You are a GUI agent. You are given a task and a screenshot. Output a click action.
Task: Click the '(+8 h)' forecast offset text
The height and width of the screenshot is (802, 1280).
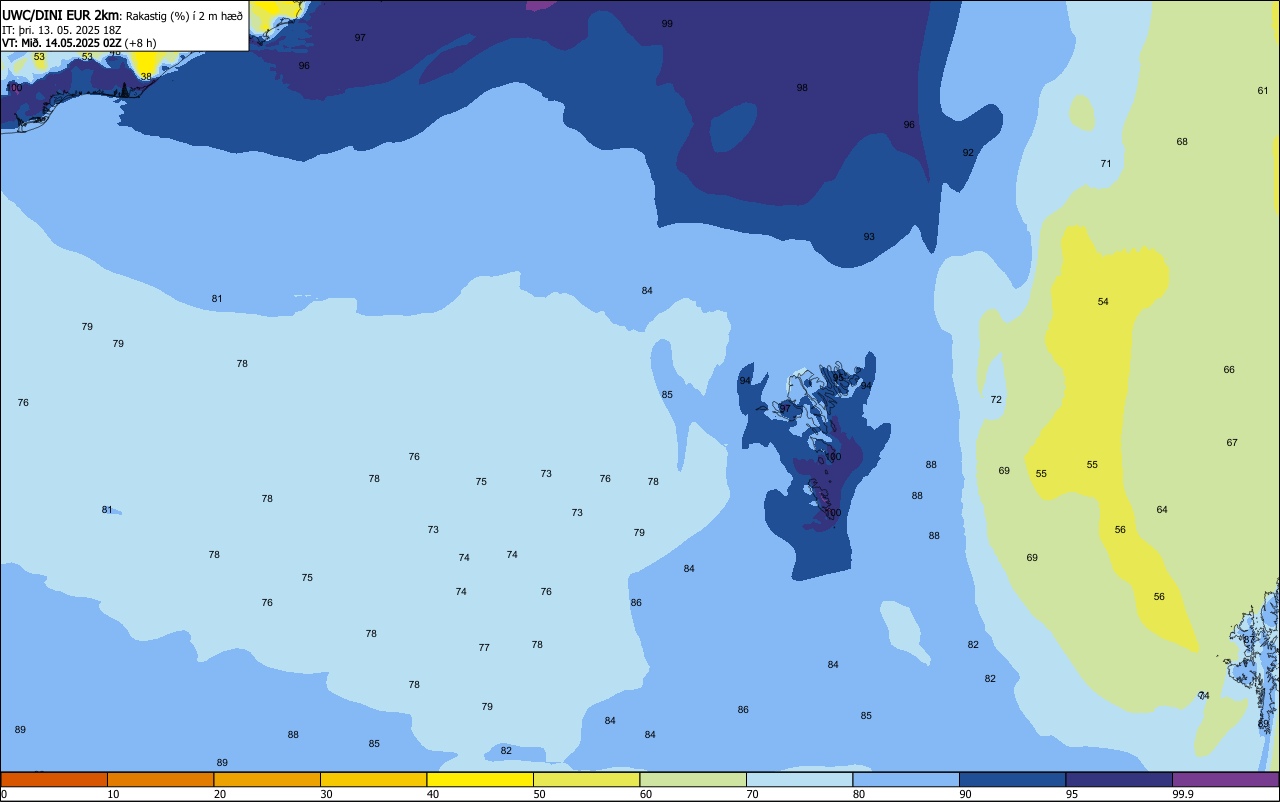[141, 43]
